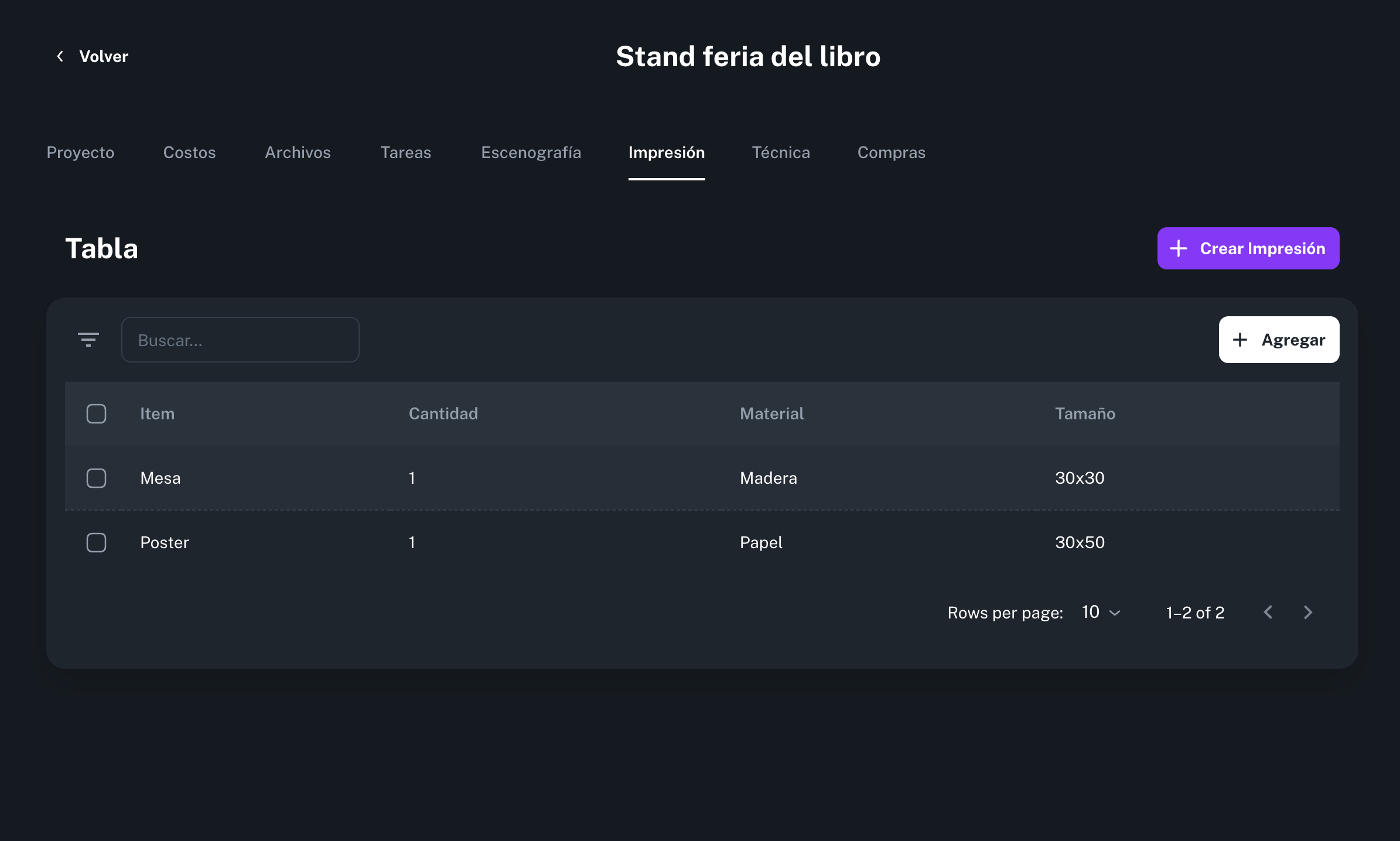Go to the Archivos tab
This screenshot has height=841, width=1400.
(298, 152)
